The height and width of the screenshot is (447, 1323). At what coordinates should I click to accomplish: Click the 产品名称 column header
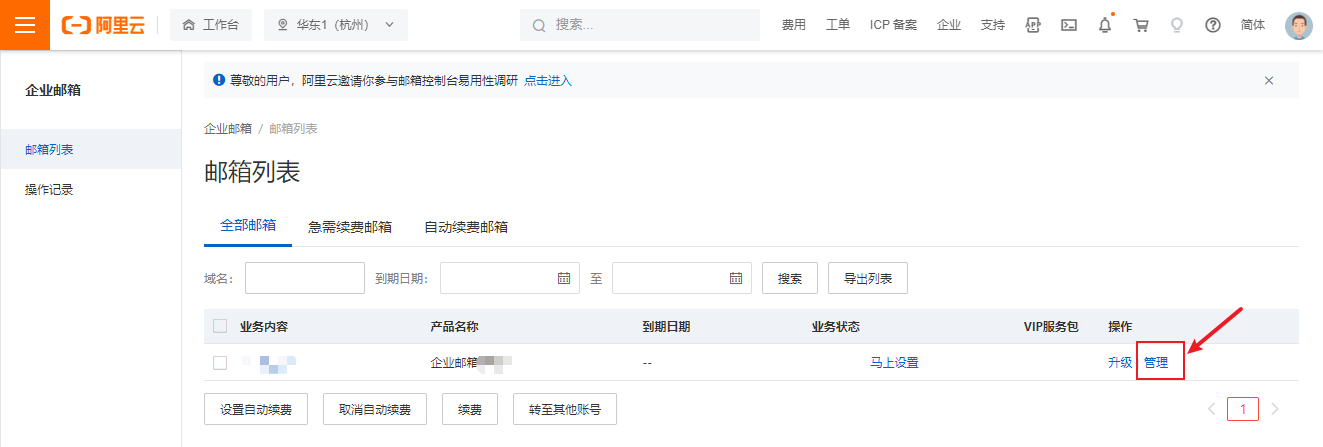[454, 326]
